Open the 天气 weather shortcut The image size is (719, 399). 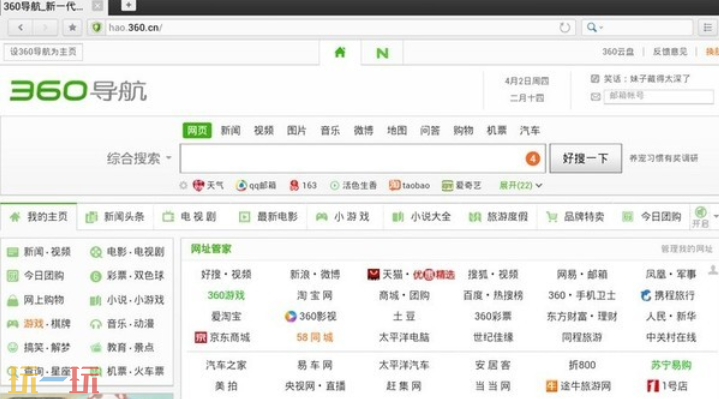coord(208,185)
